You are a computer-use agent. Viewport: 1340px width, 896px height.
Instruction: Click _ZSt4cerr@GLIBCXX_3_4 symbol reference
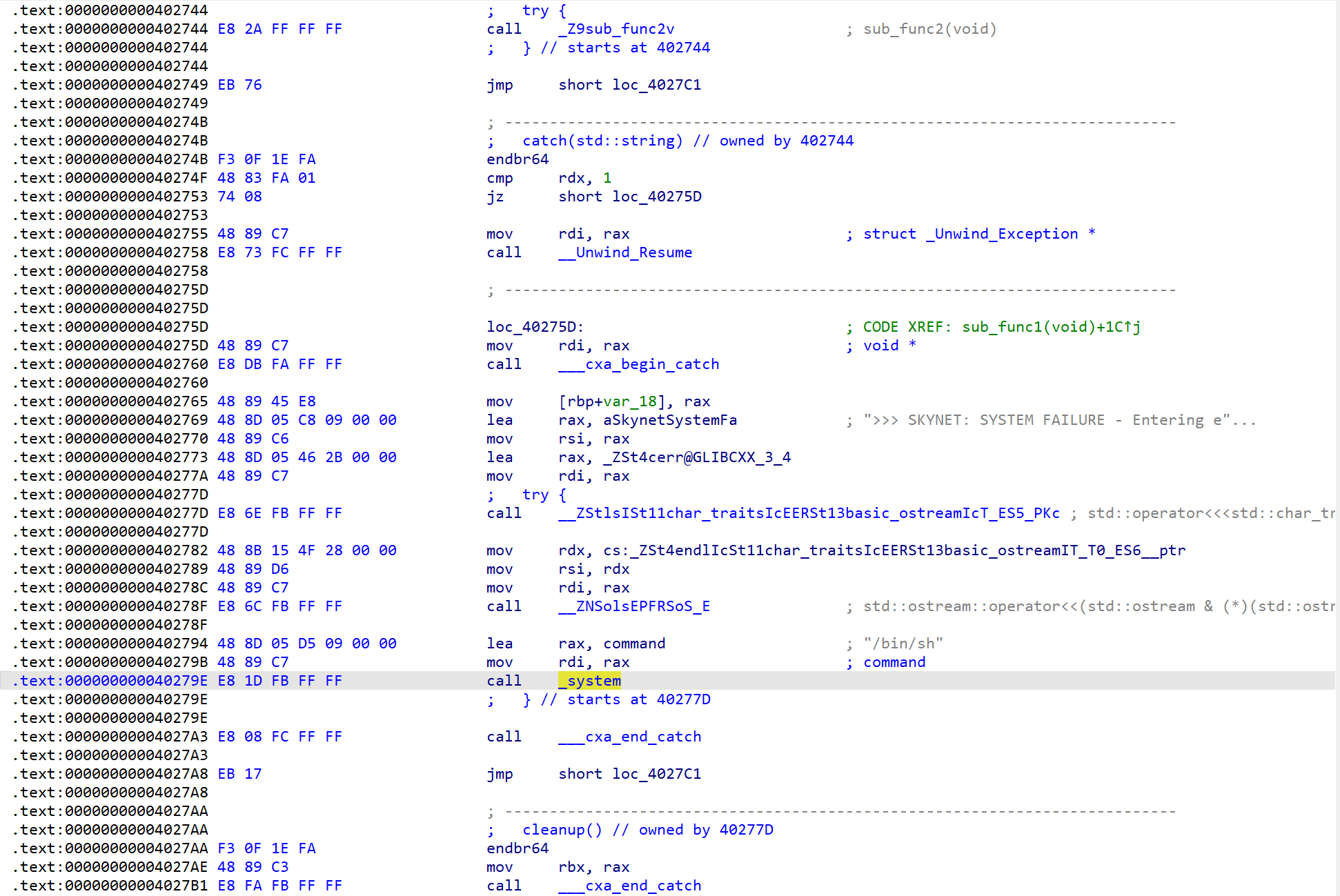697,457
